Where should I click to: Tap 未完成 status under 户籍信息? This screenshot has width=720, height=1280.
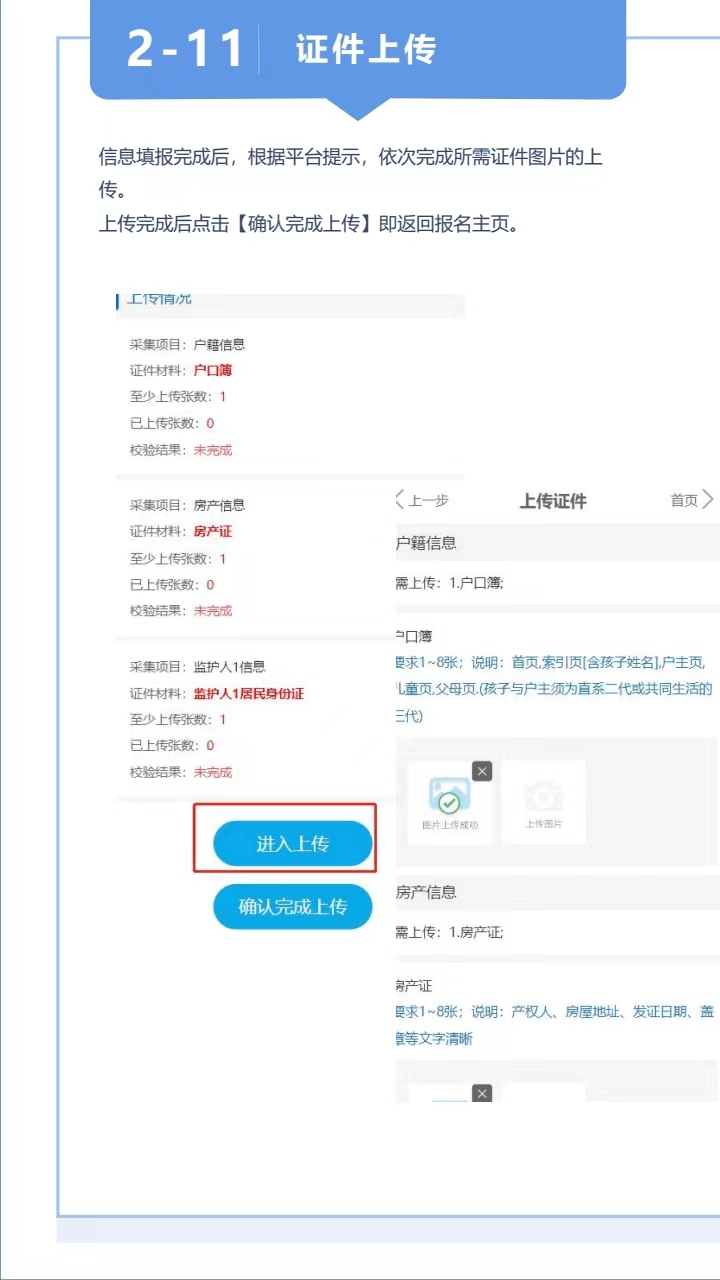point(213,450)
